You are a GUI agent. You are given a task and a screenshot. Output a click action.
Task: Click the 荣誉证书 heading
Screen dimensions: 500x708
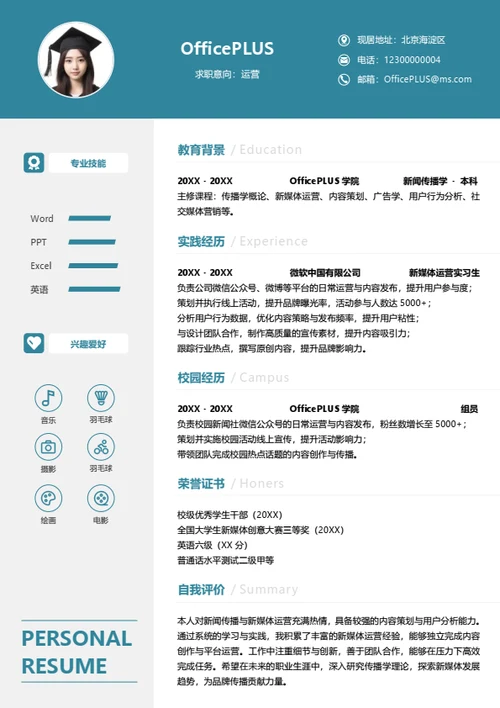pos(201,484)
